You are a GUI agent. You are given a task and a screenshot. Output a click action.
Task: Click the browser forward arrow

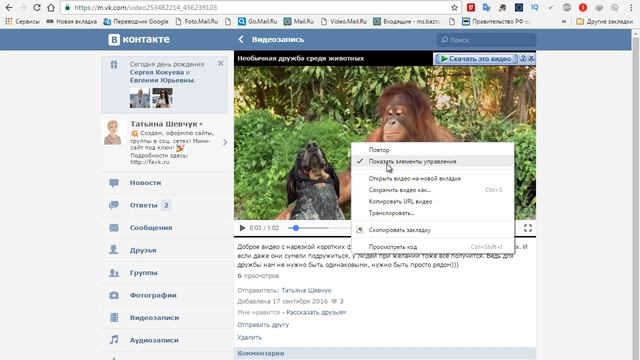[x=23, y=7]
